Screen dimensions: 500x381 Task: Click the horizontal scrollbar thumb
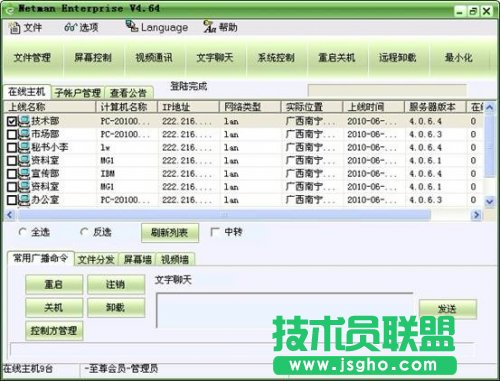tap(224, 215)
